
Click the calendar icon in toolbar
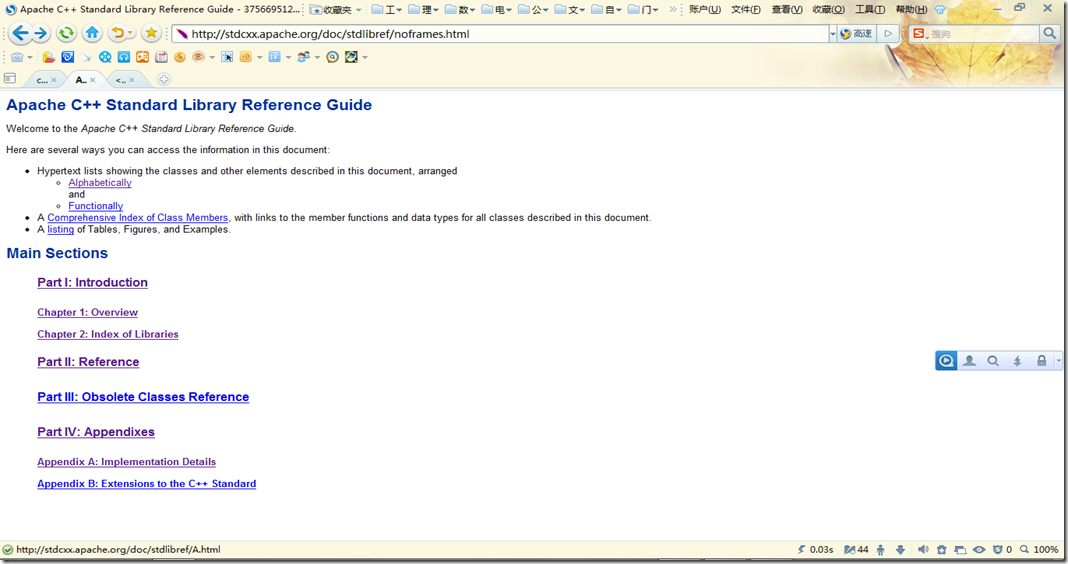click(161, 57)
